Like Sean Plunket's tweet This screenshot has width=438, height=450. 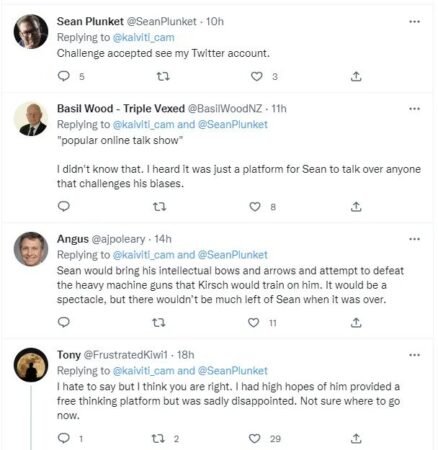(x=256, y=77)
